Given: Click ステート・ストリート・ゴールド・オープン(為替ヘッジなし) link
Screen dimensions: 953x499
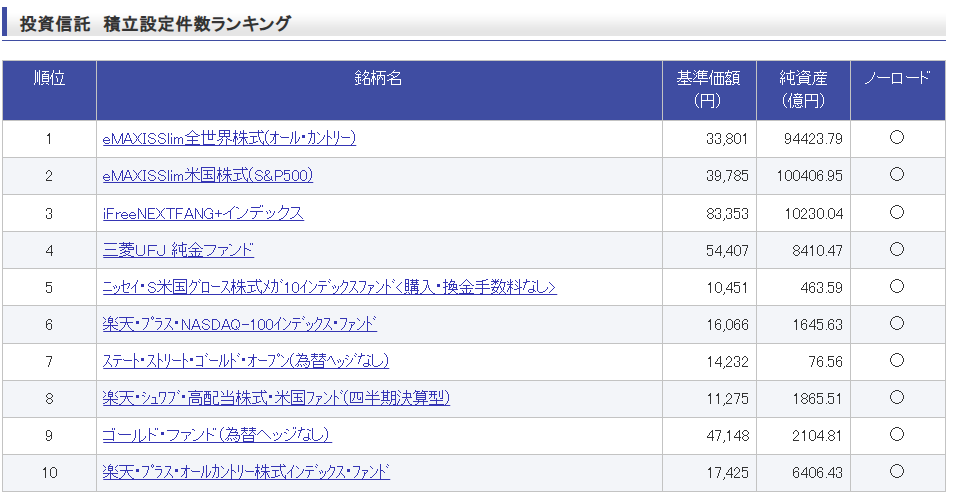Looking at the screenshot, I should click(245, 361).
